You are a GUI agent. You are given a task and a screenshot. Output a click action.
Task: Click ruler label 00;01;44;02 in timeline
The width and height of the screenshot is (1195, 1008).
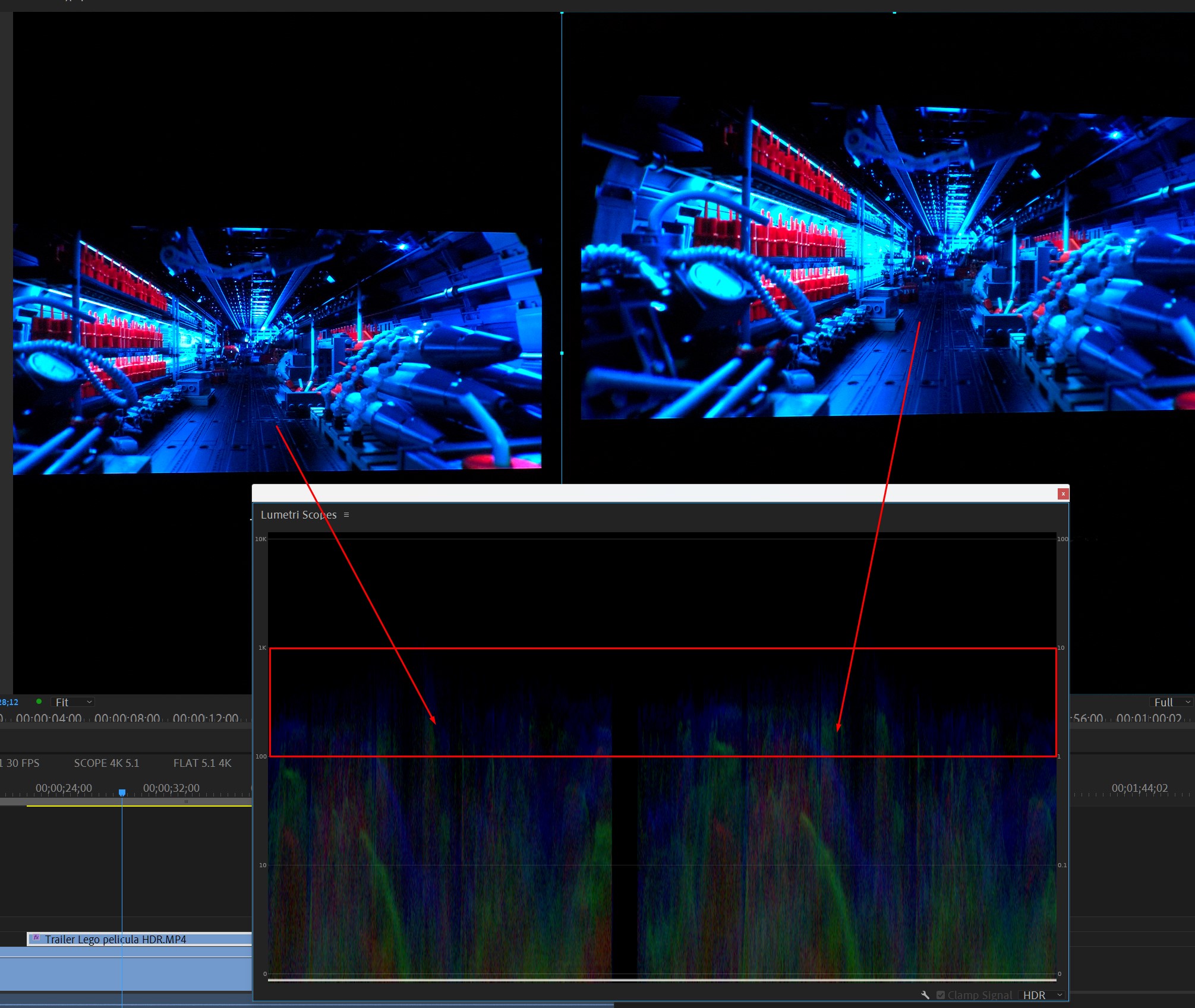point(1140,788)
